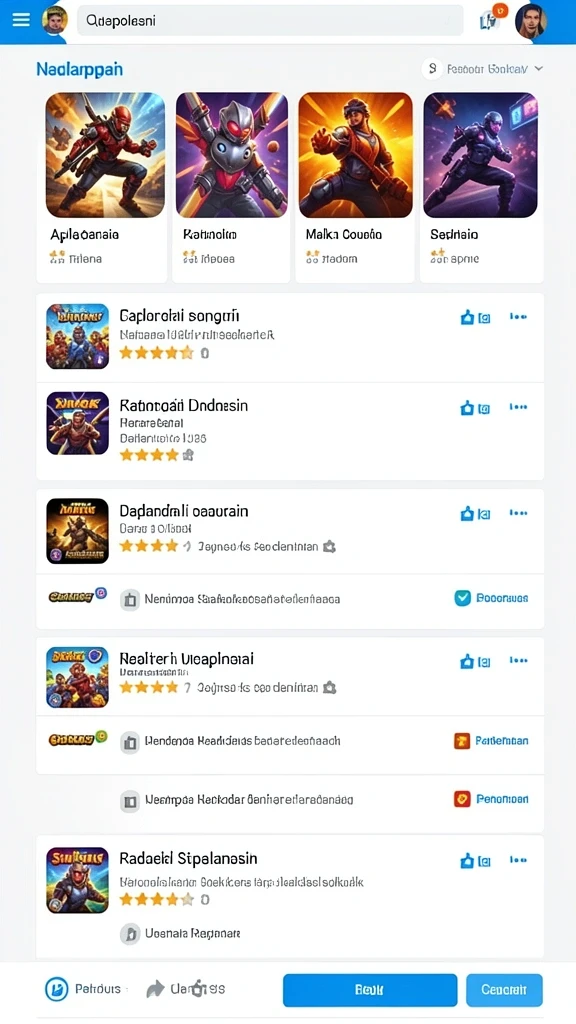Click the star rating of Caplorolai songrifi
The image size is (576, 1024).
click(x=157, y=353)
